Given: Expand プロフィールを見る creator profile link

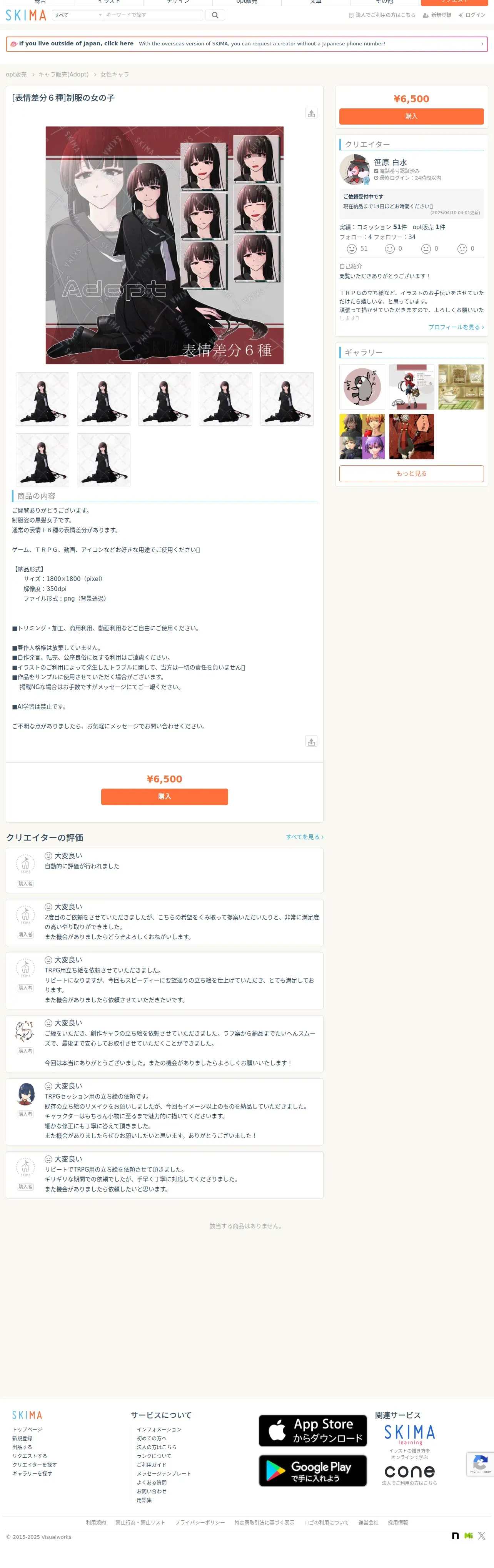Looking at the screenshot, I should click(456, 328).
